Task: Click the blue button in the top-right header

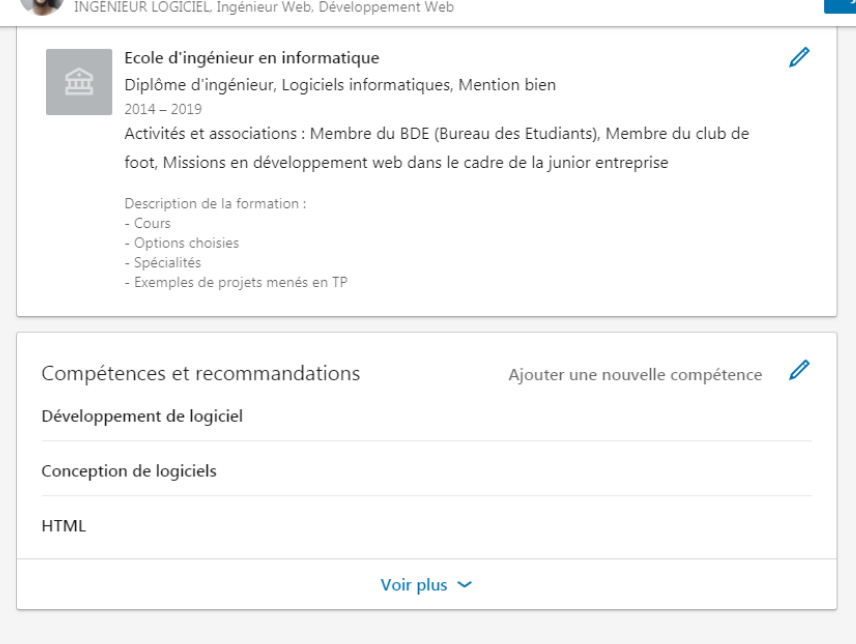Action: tap(840, 7)
